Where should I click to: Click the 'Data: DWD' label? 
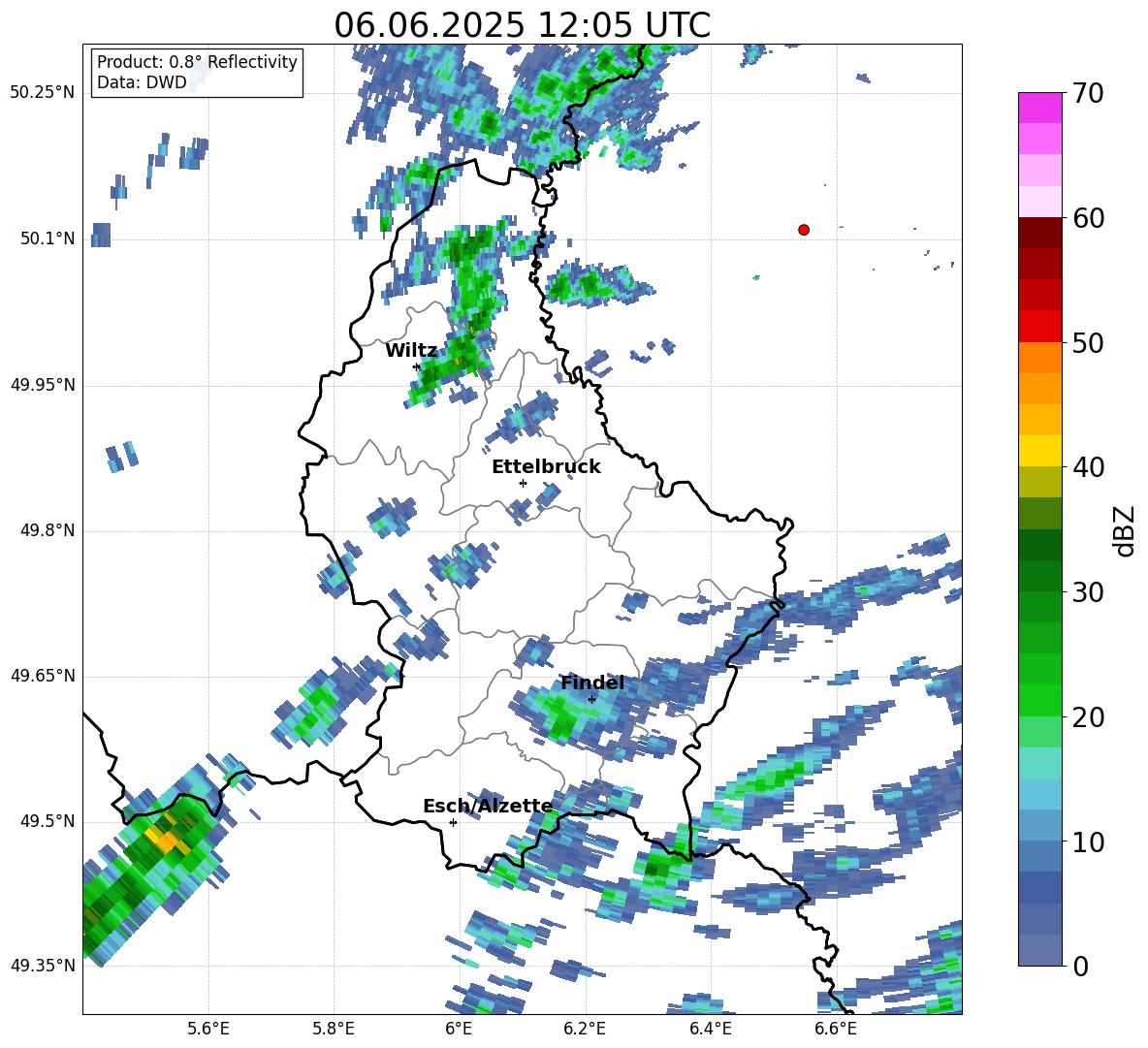[142, 82]
